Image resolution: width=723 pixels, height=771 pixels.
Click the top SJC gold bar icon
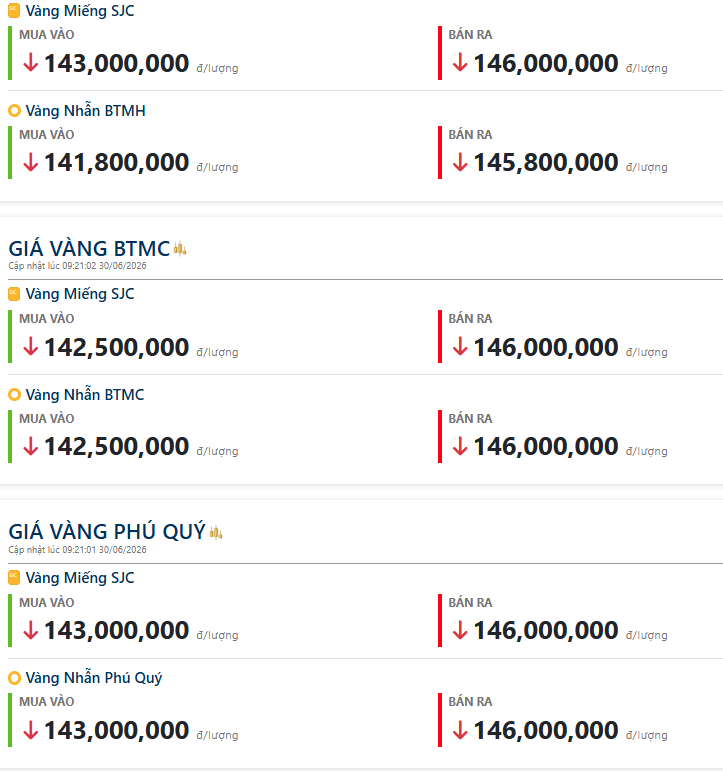tap(14, 10)
